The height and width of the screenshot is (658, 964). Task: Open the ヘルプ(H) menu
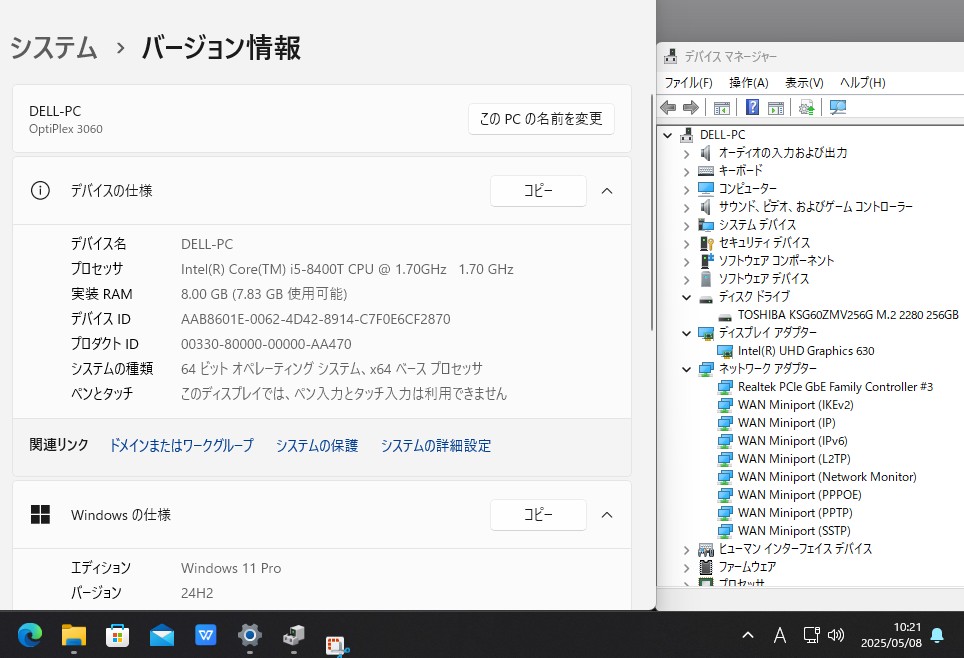click(863, 82)
